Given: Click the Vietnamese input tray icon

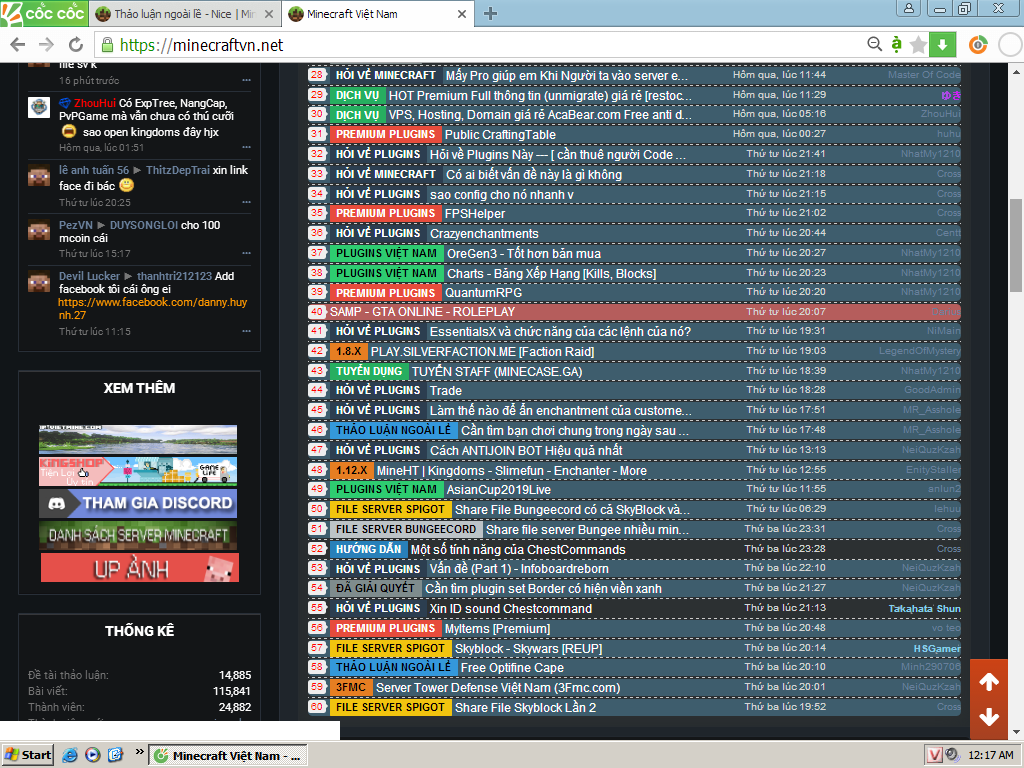Looking at the screenshot, I should tap(934, 755).
